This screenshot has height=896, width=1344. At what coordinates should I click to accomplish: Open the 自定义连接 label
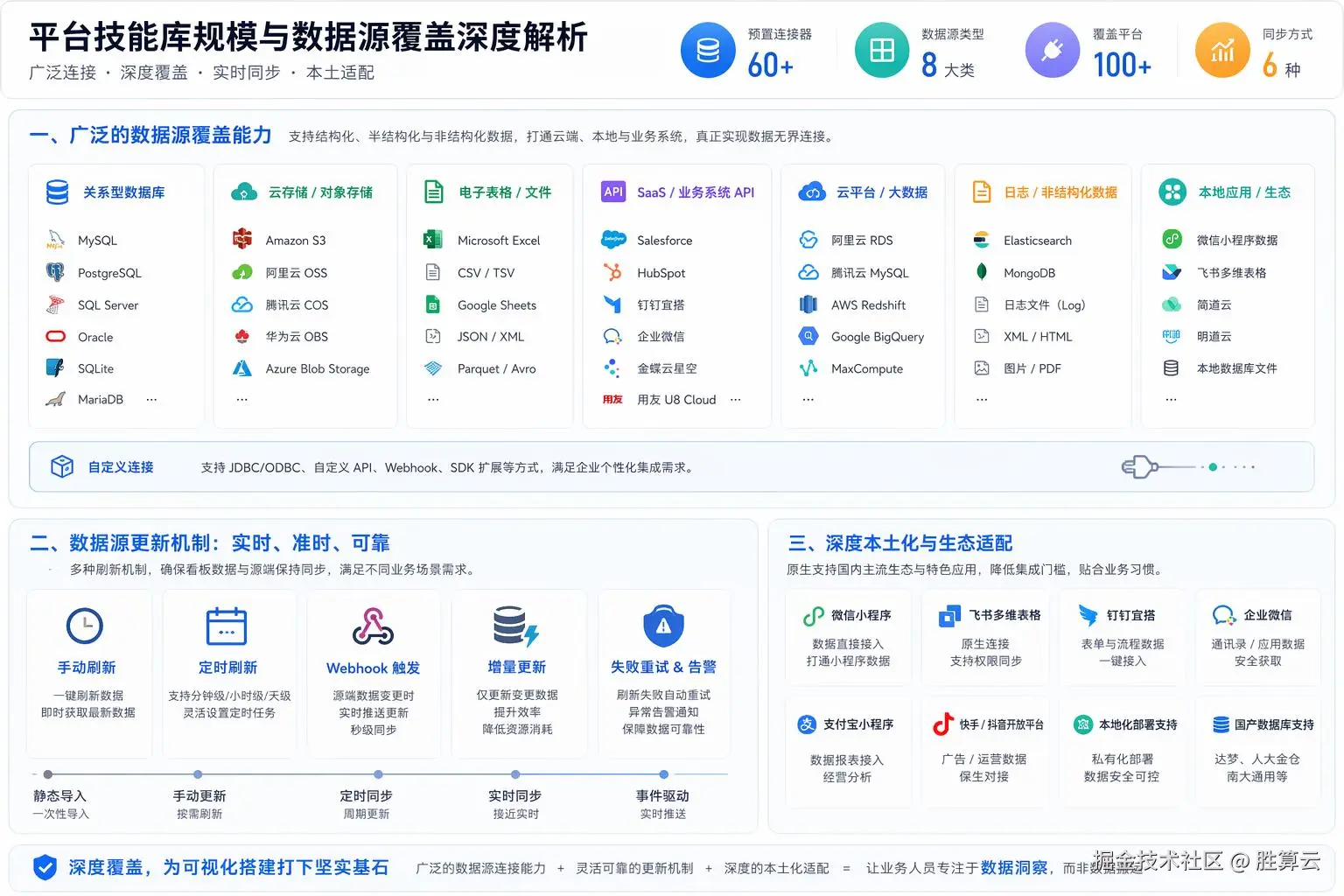(x=121, y=467)
